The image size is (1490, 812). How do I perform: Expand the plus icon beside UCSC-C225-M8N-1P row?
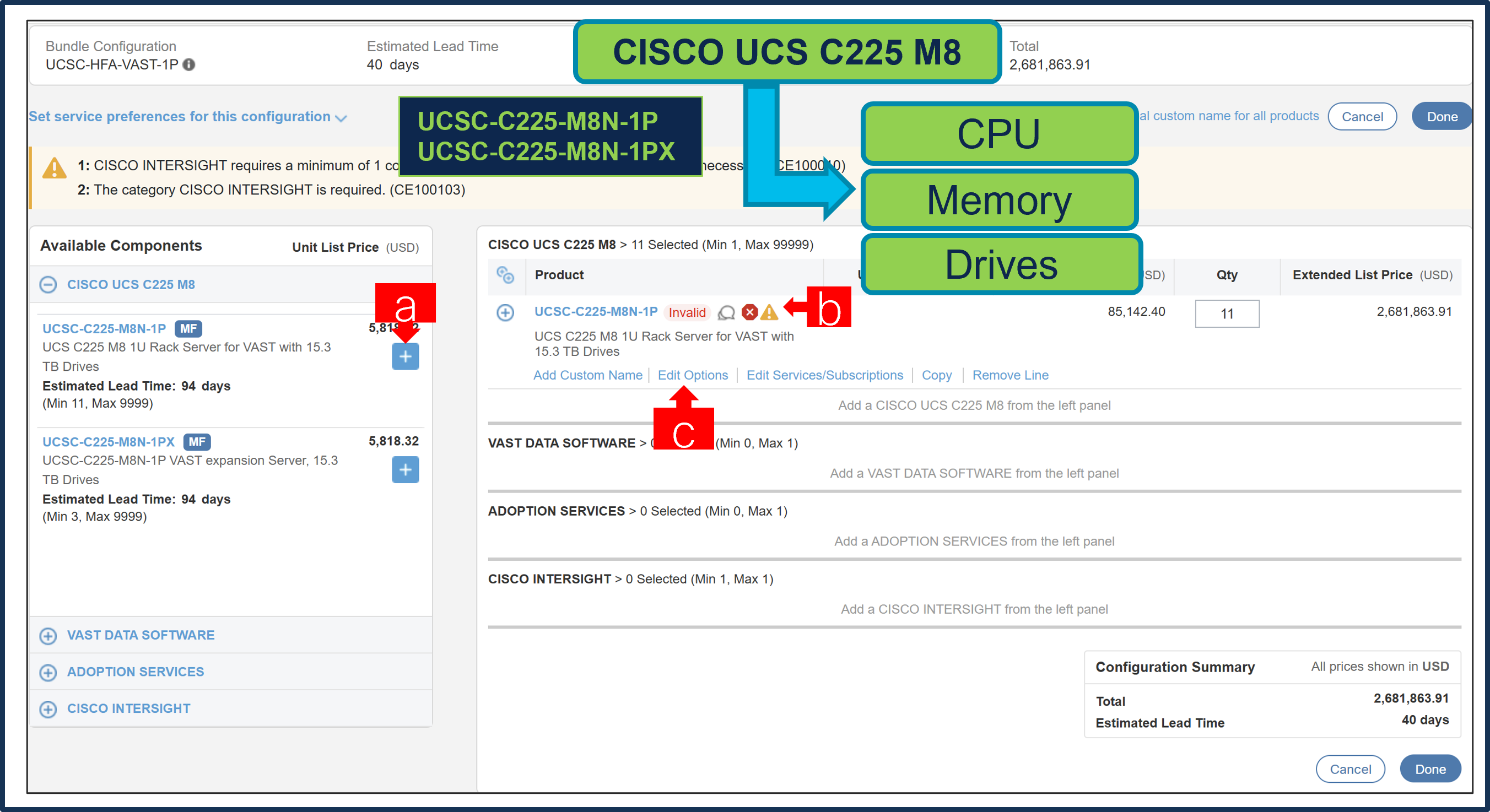pyautogui.click(x=505, y=313)
